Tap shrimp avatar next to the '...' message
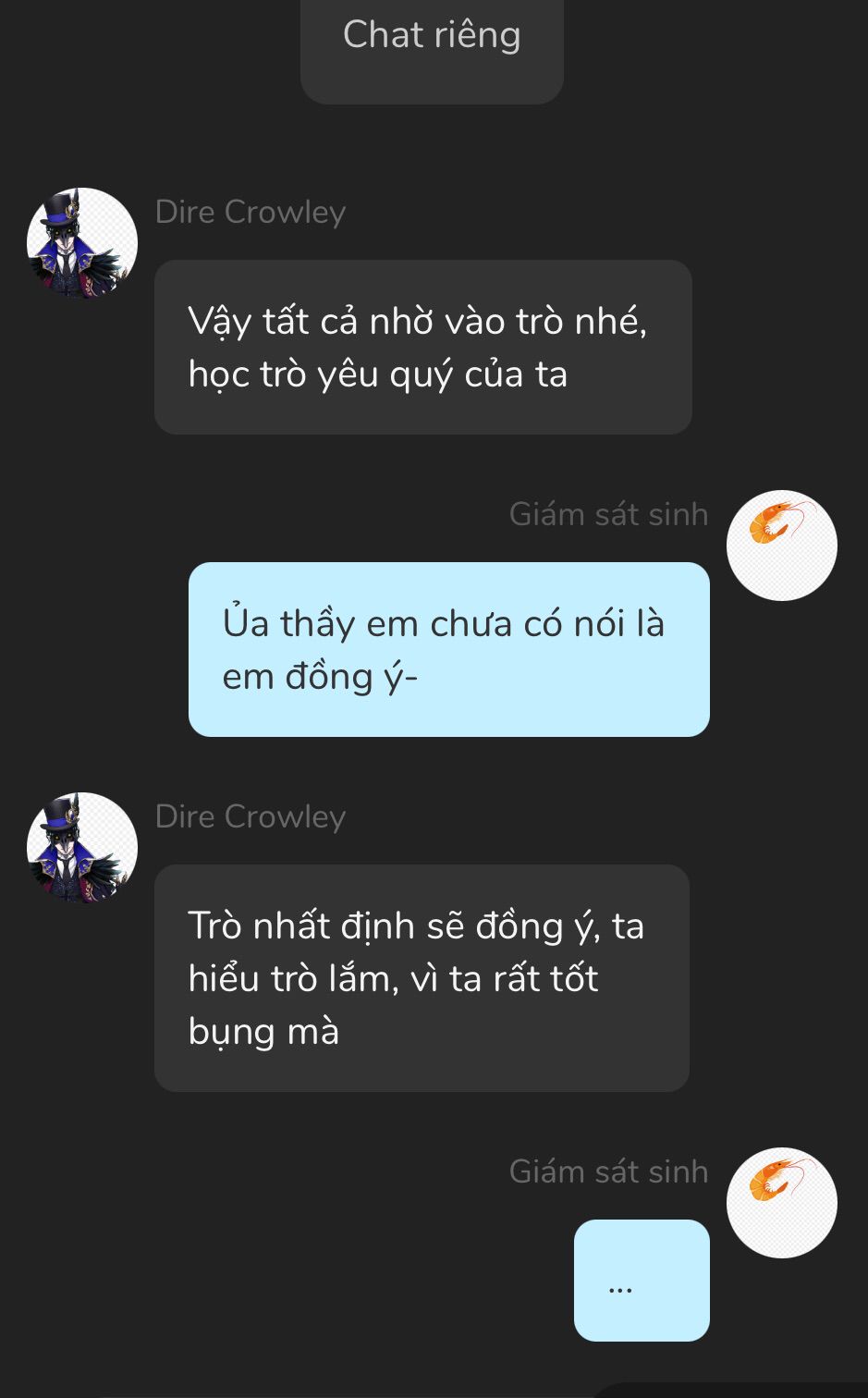This screenshot has width=868, height=1398. 782,1203
